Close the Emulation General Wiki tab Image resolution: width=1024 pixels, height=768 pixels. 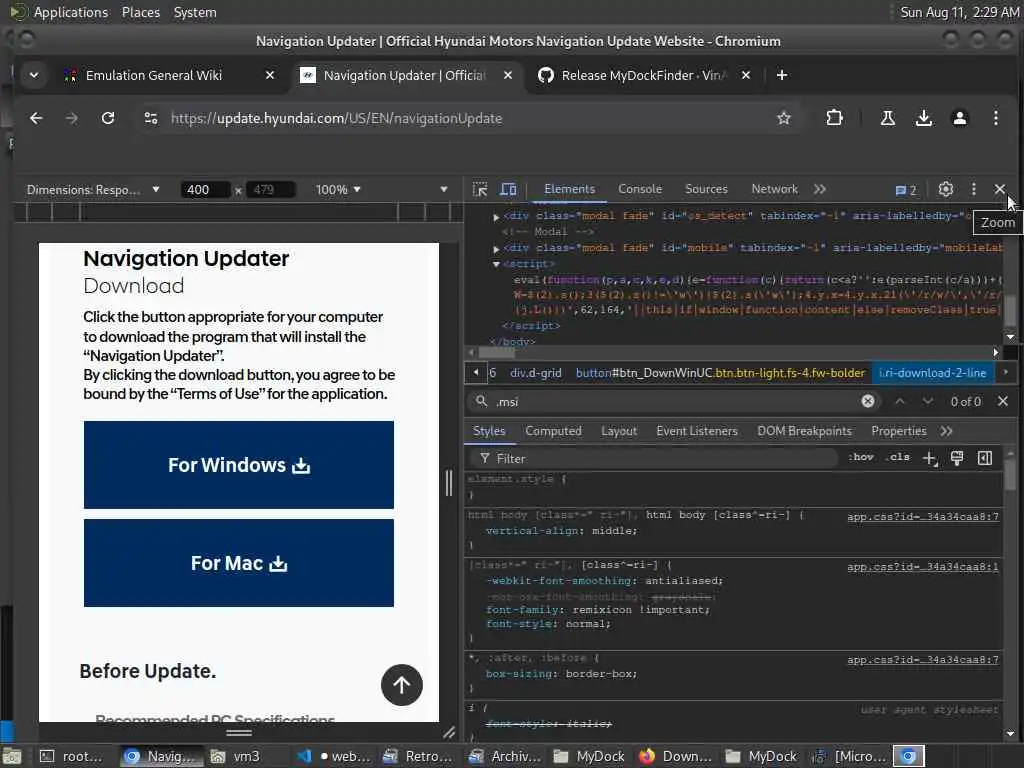pyautogui.click(x=270, y=75)
